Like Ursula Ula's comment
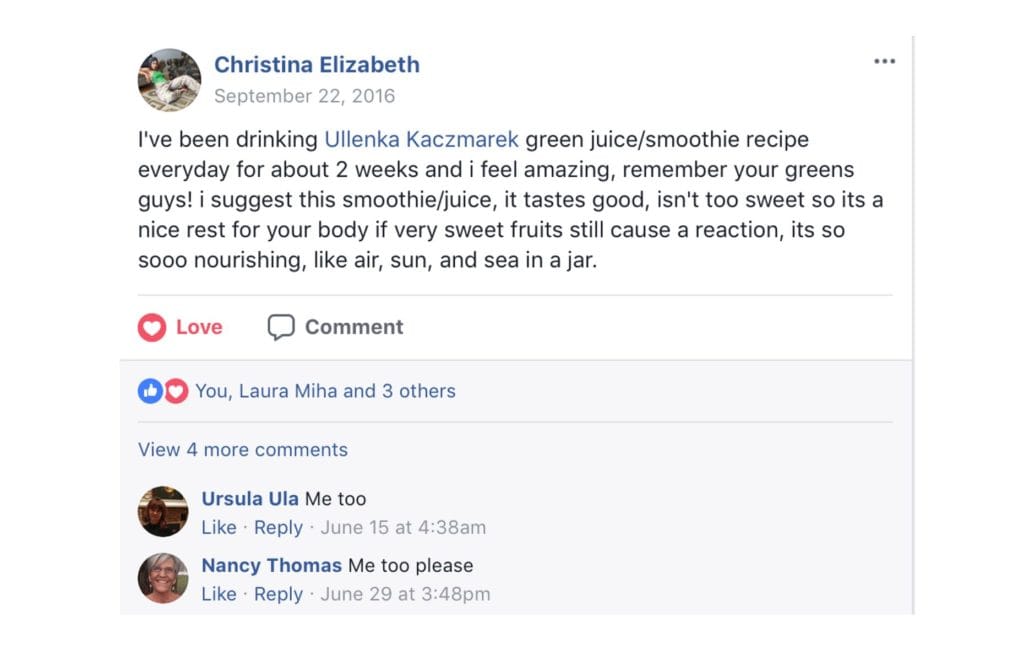This screenshot has width=1024, height=661. 219,528
